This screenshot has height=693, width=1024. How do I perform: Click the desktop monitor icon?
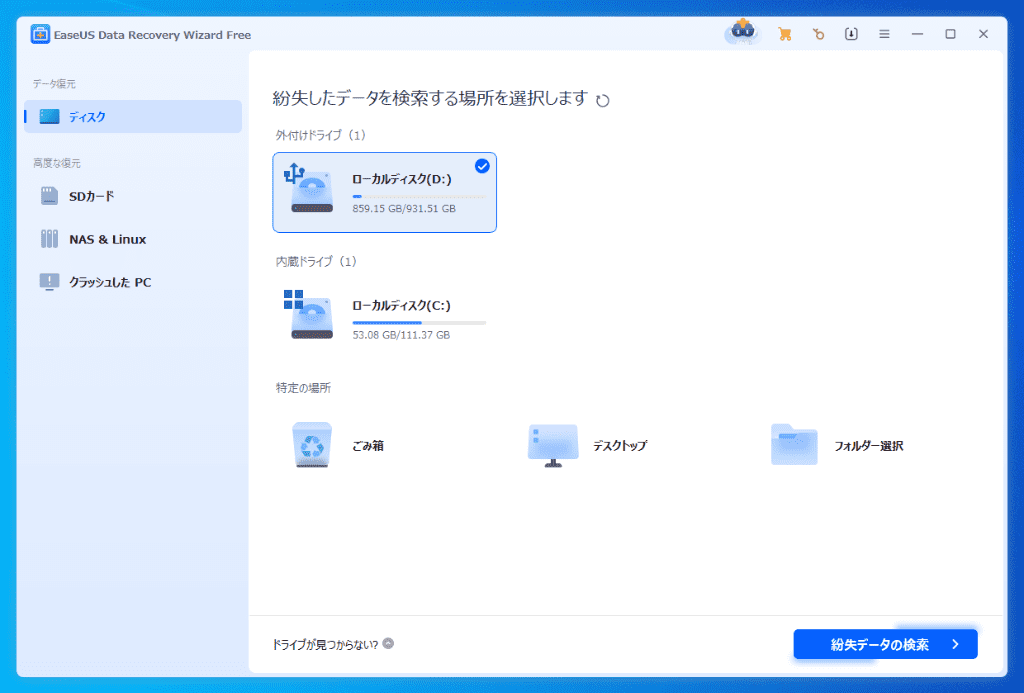coord(552,445)
